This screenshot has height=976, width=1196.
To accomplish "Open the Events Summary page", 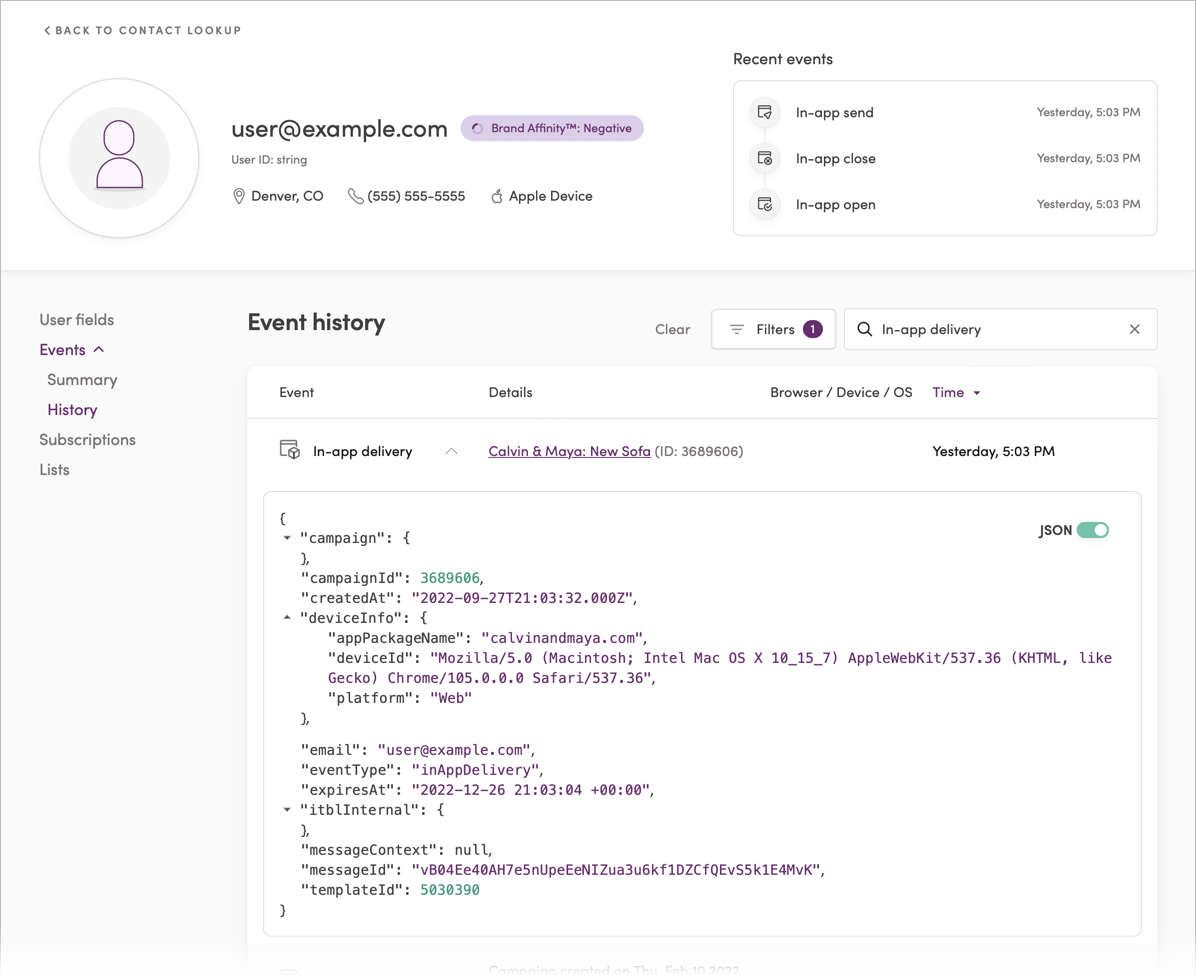I will [x=82, y=380].
